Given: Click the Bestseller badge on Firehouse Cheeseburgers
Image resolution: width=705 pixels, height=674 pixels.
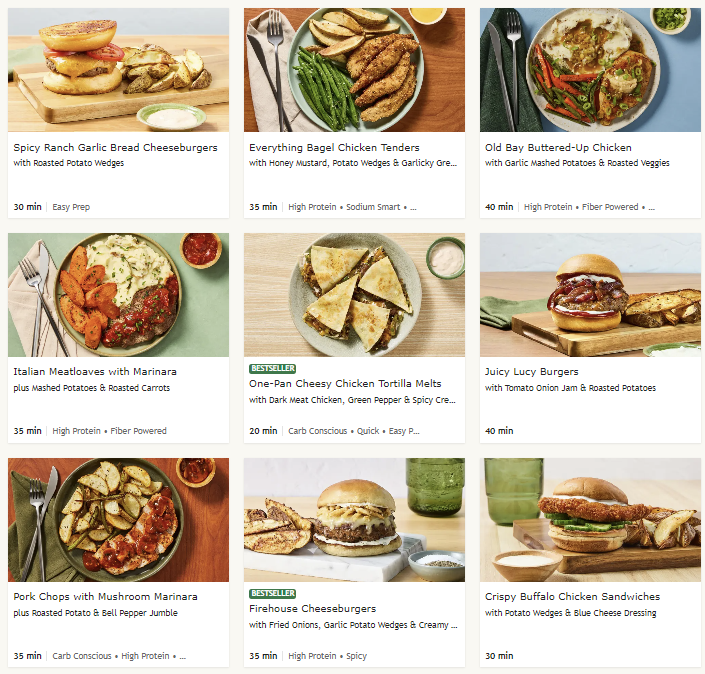Looking at the screenshot, I should [272, 593].
